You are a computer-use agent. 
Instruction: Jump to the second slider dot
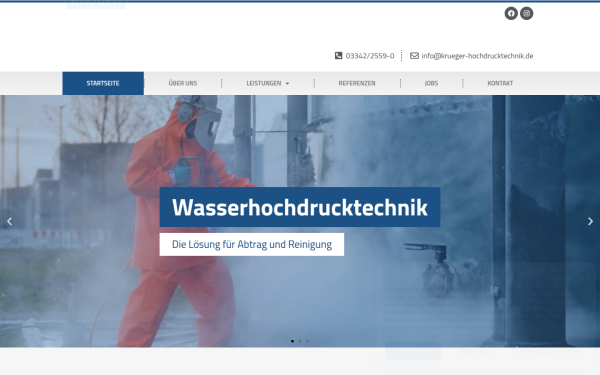pos(300,341)
